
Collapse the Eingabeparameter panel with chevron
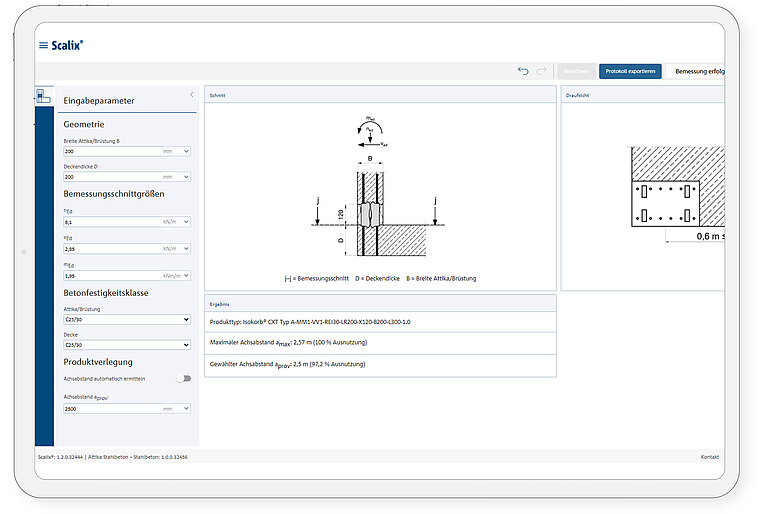[x=191, y=95]
